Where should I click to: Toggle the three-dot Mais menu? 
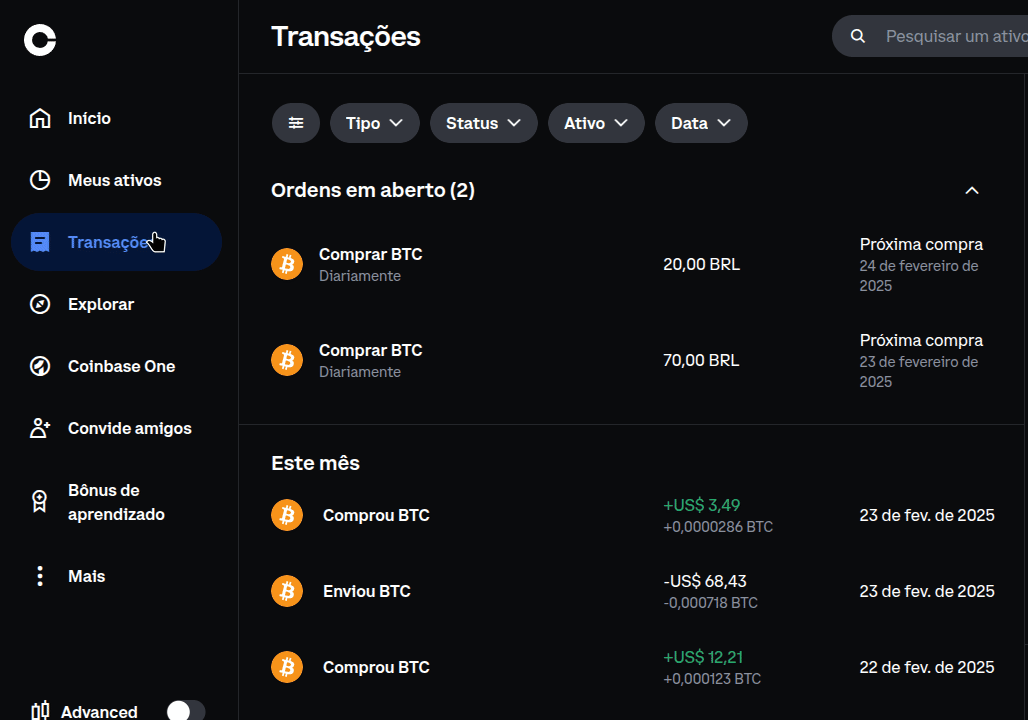[39, 575]
